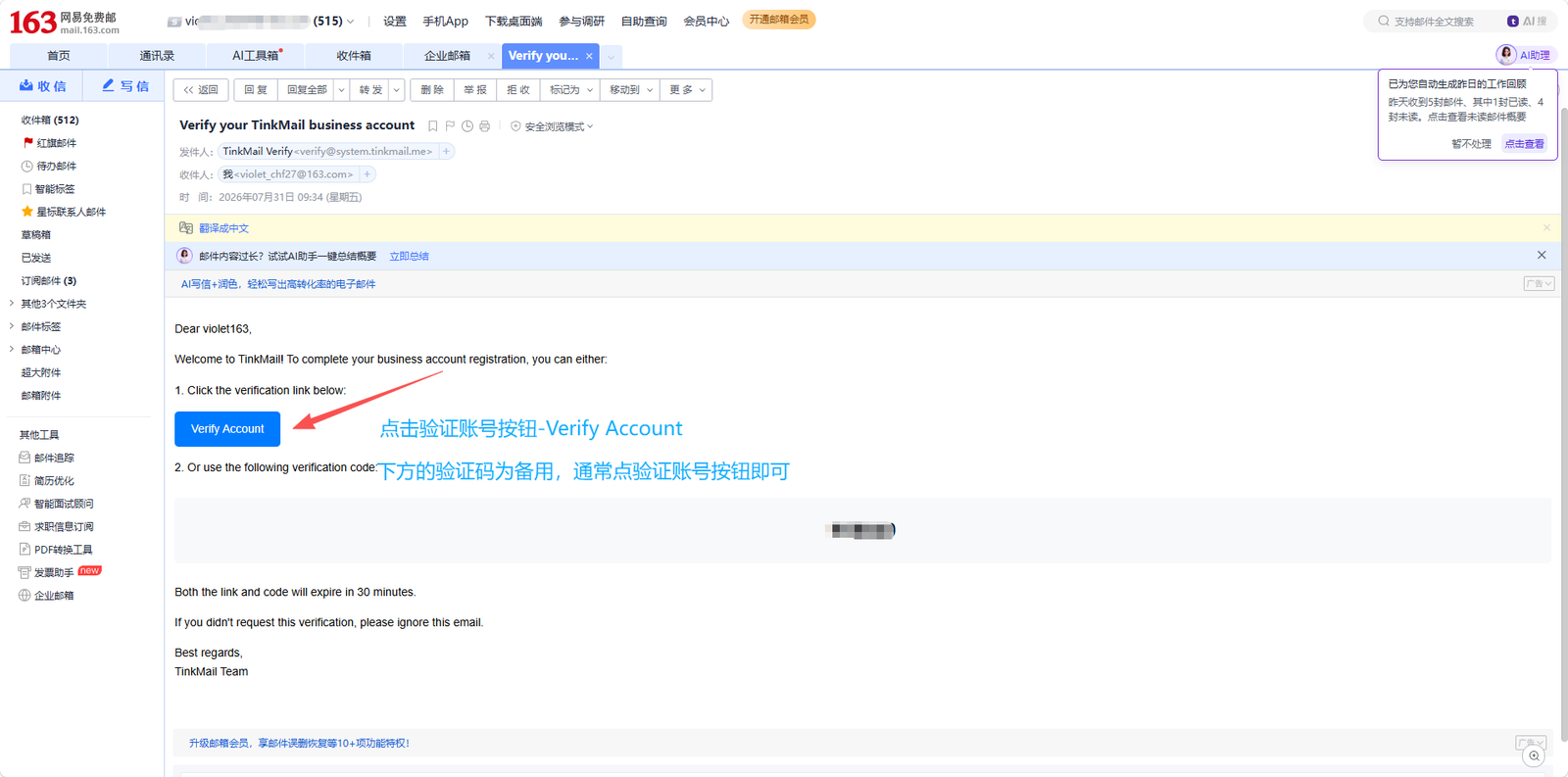This screenshot has height=777, width=1568.
Task: Click 开通邮箱会员 button
Action: (779, 20)
